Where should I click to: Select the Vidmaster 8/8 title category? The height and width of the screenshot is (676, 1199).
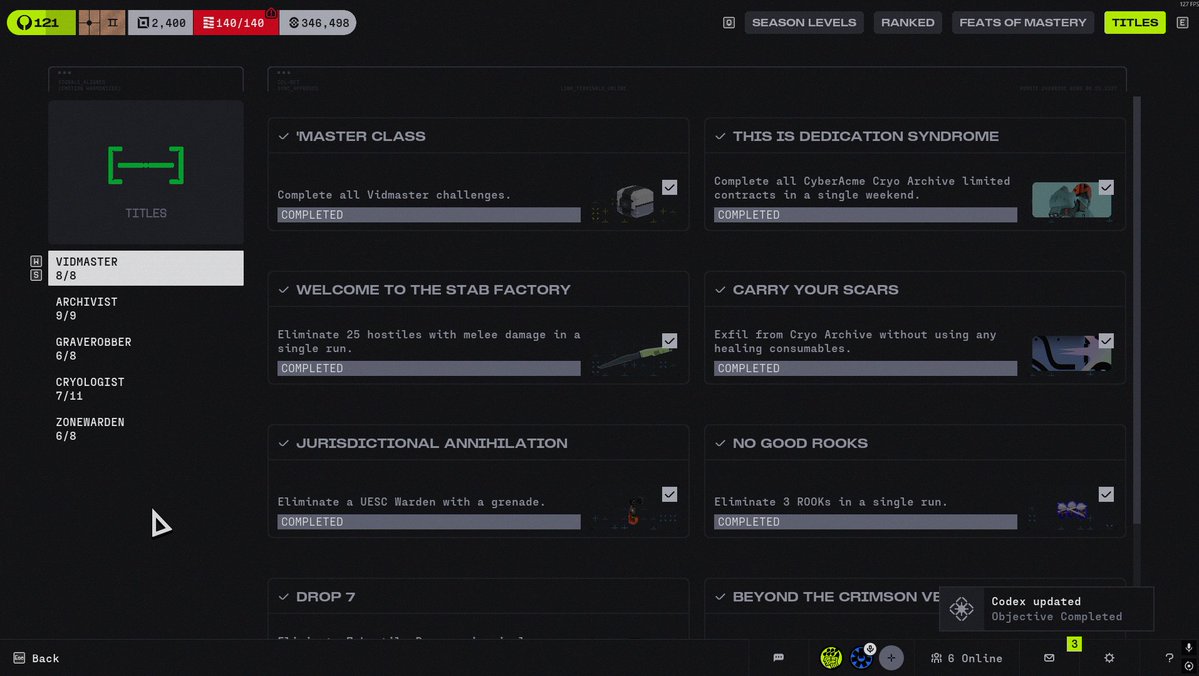coord(146,268)
